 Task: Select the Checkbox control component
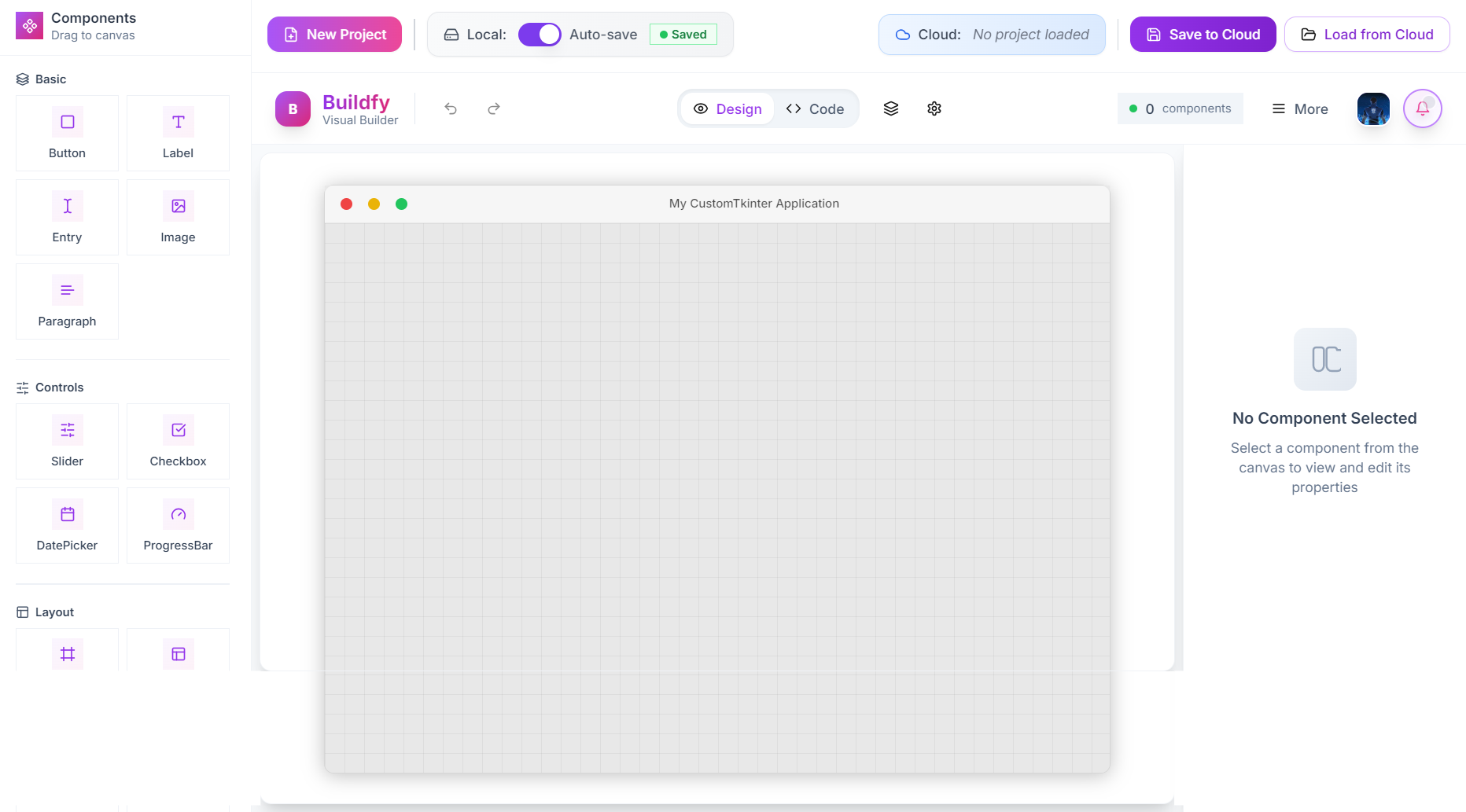coord(178,441)
